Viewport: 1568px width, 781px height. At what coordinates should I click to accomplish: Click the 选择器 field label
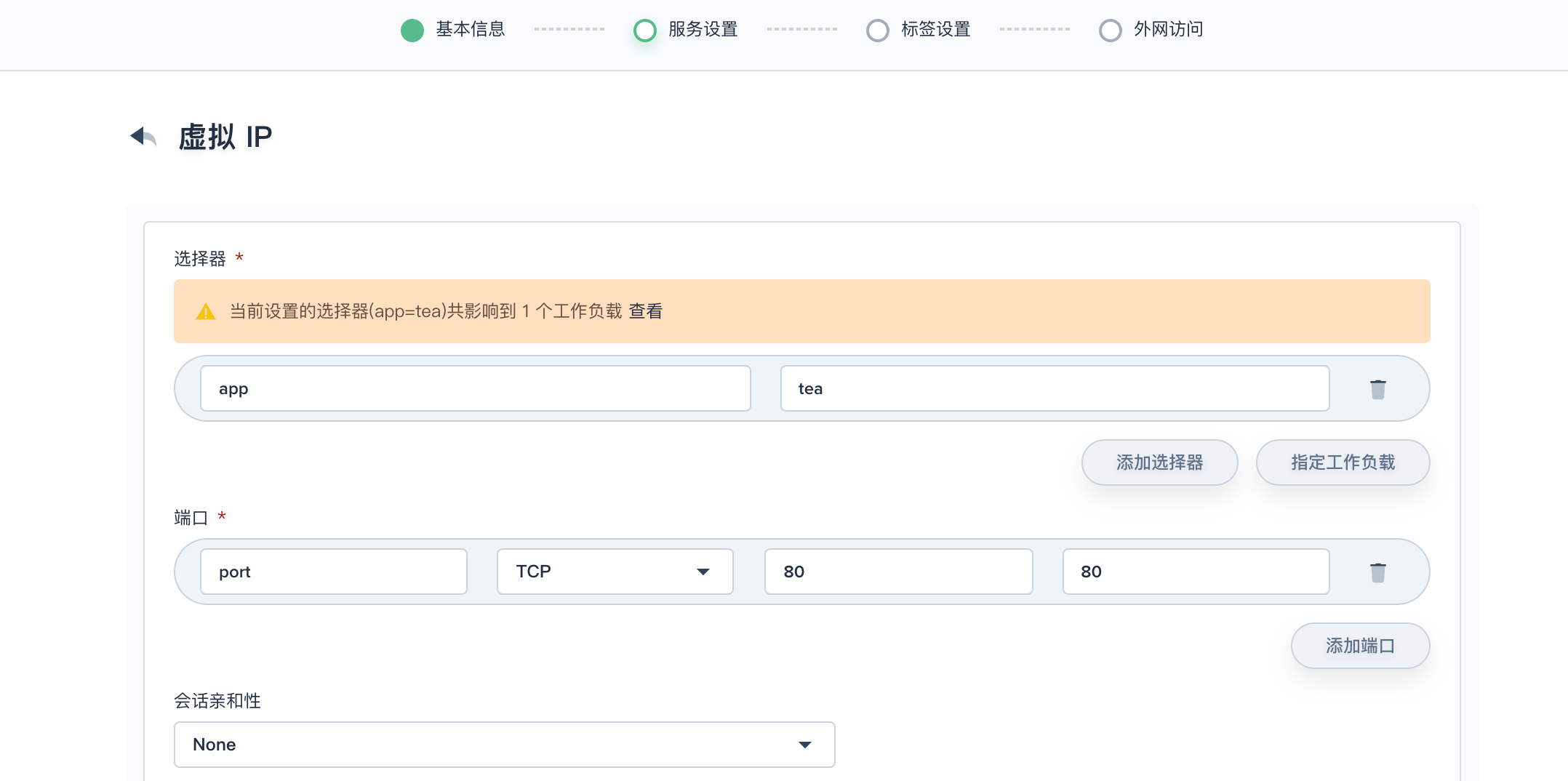(200, 259)
